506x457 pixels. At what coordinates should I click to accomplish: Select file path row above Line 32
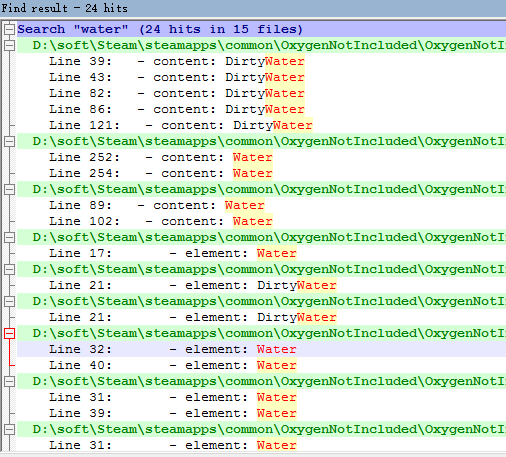(x=261, y=333)
